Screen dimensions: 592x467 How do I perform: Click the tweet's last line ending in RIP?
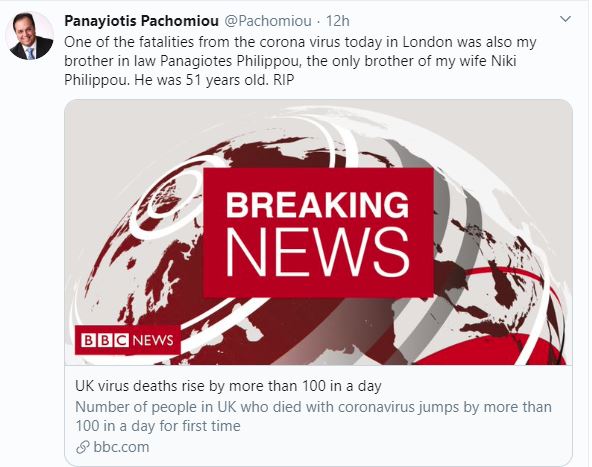(179, 80)
